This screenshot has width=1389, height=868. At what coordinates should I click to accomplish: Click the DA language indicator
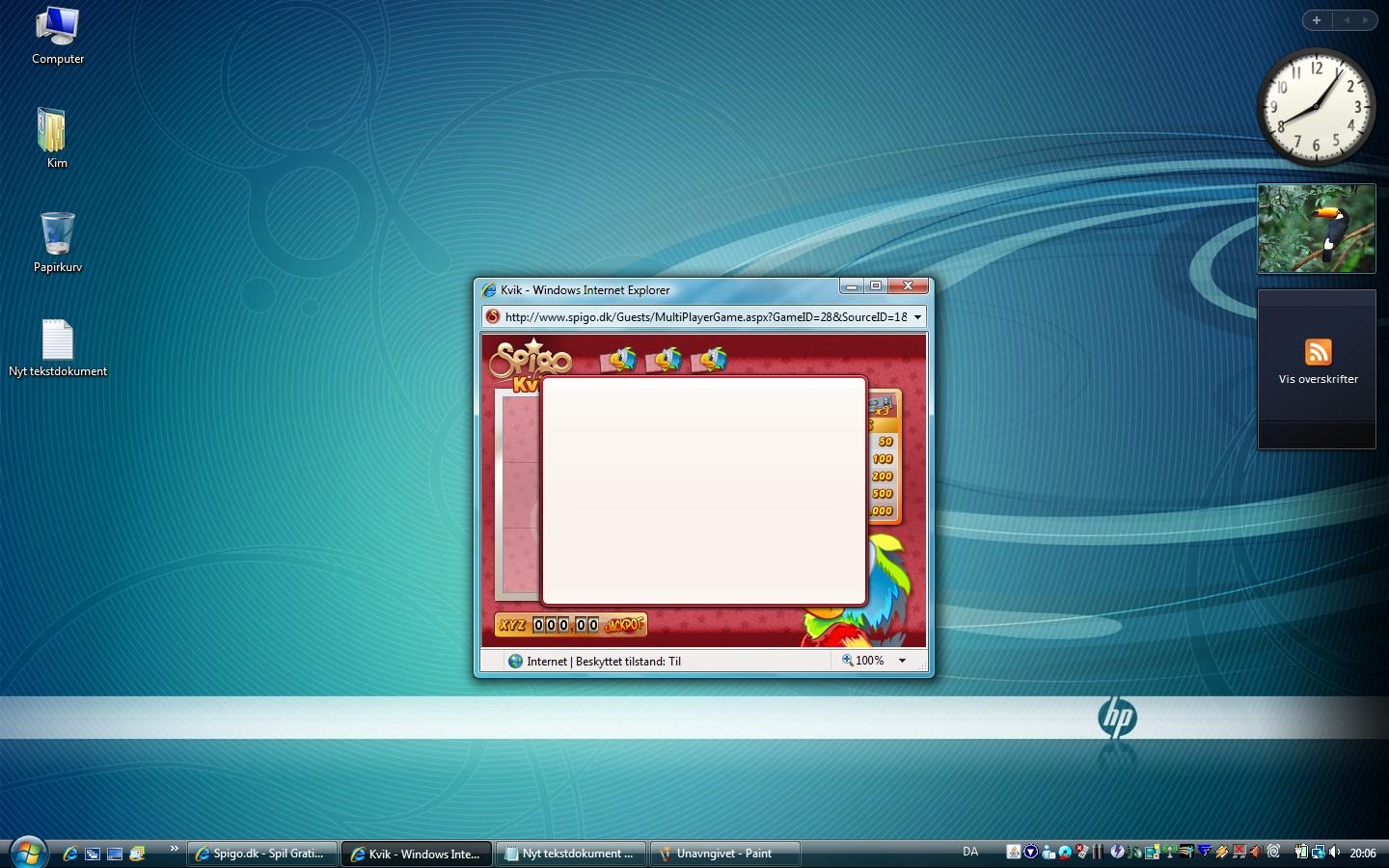(x=970, y=852)
